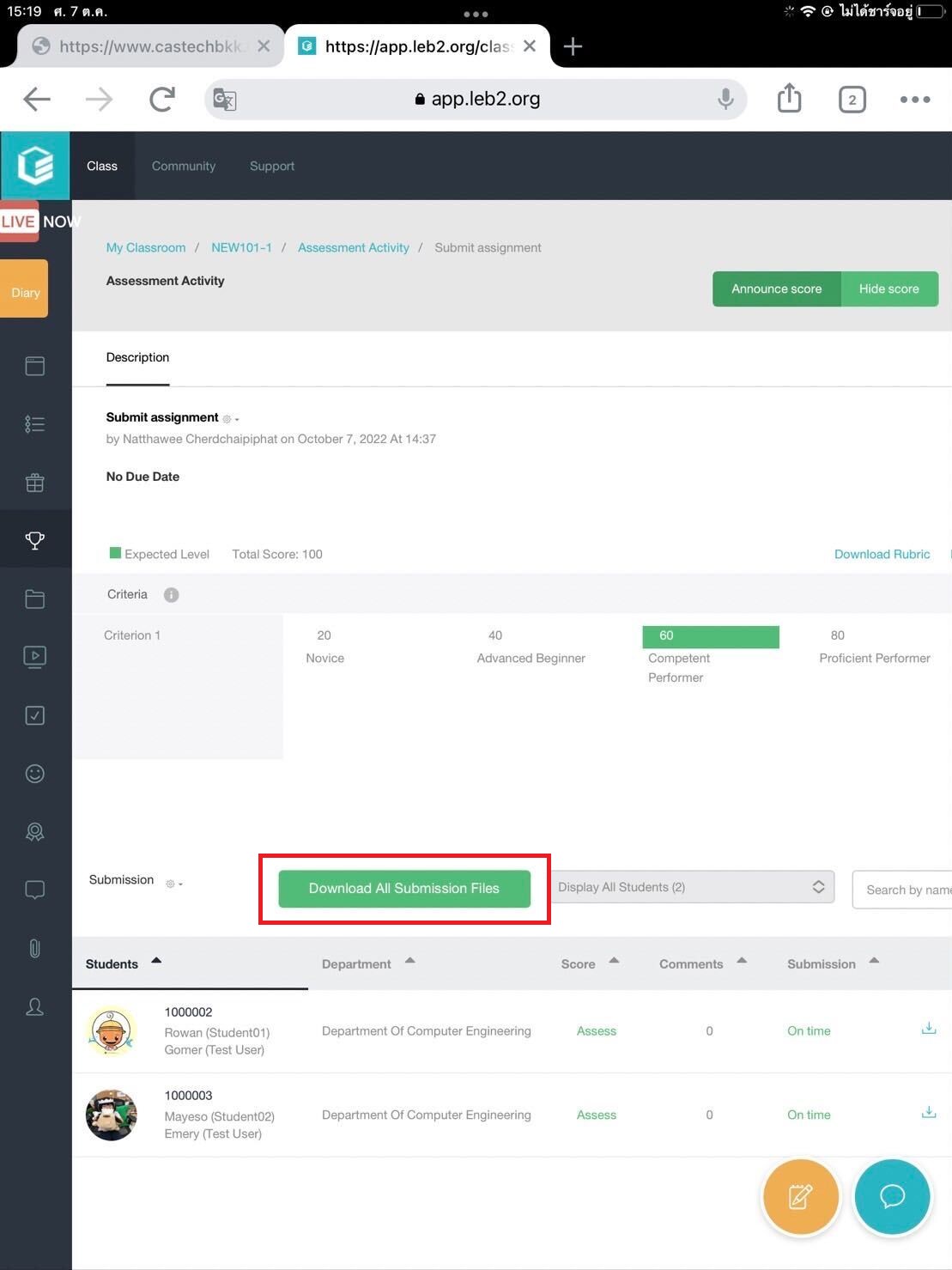Select the Class menu item
This screenshot has height=1270, width=952.
pyautogui.click(x=102, y=166)
